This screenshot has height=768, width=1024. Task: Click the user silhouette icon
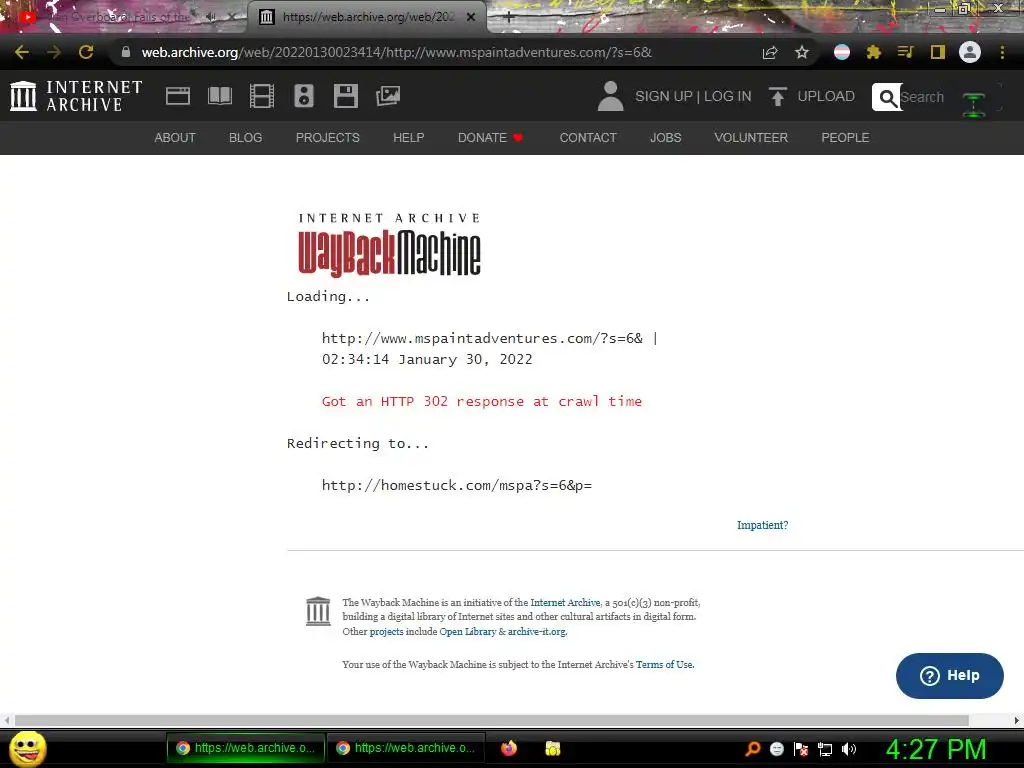click(611, 96)
